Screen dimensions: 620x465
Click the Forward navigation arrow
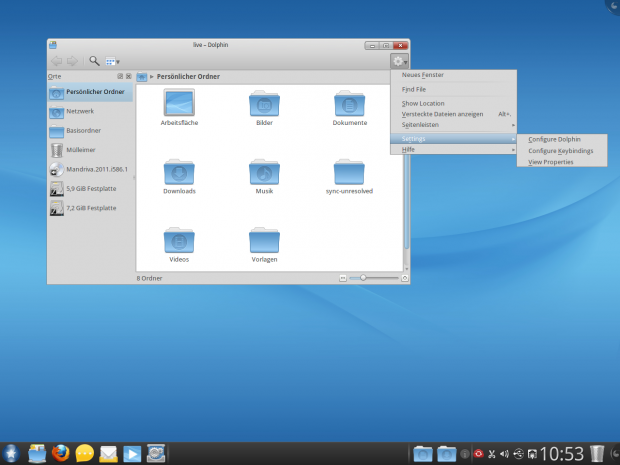(72, 61)
